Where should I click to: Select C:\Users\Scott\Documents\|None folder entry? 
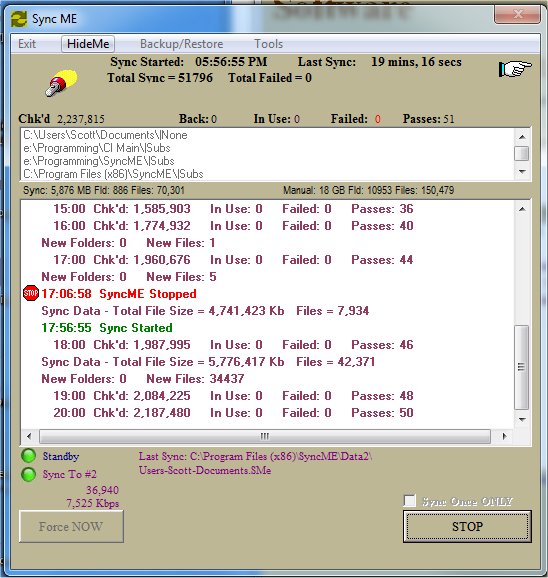click(105, 135)
